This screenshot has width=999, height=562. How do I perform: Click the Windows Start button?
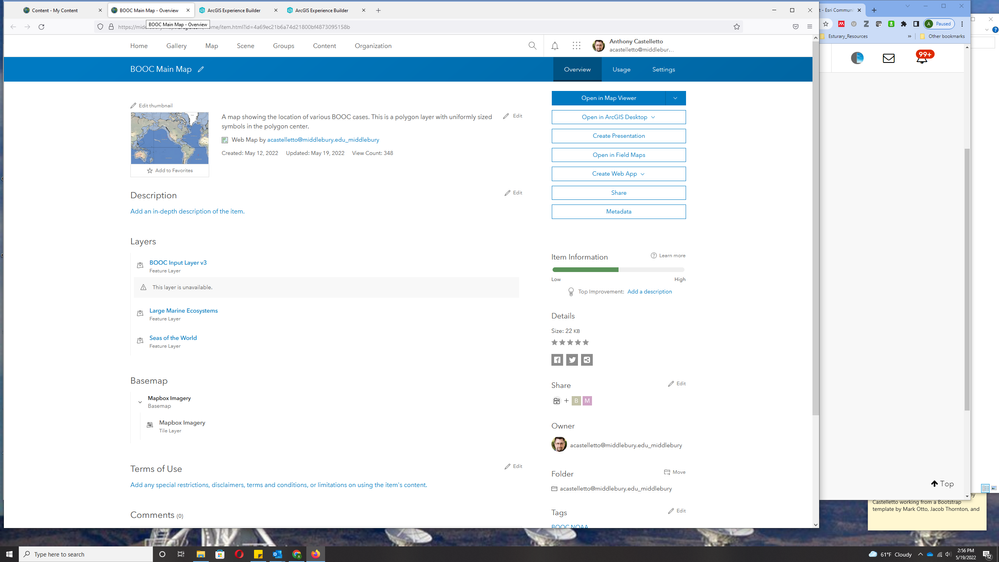tap(9, 554)
